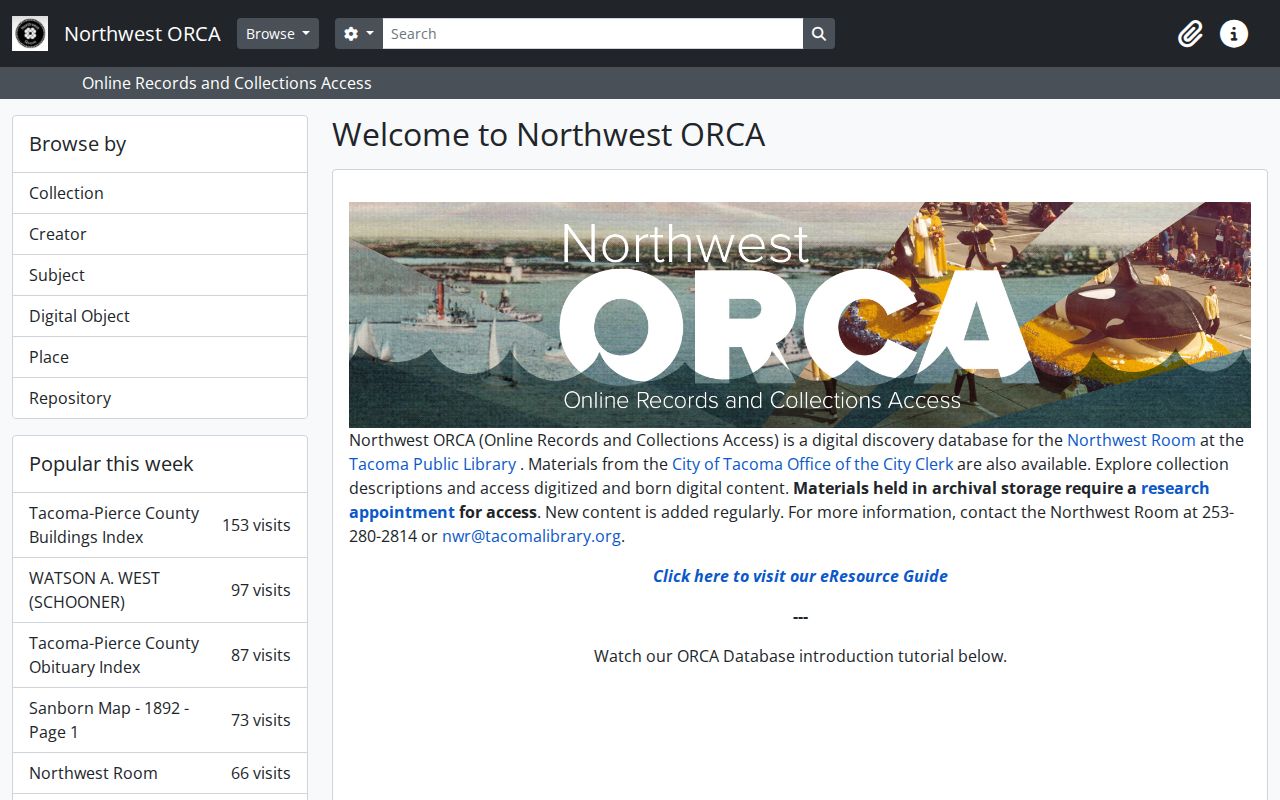Viewport: 1280px width, 800px height.
Task: Click Welcome to Northwest ORCA heading
Action: pos(548,134)
